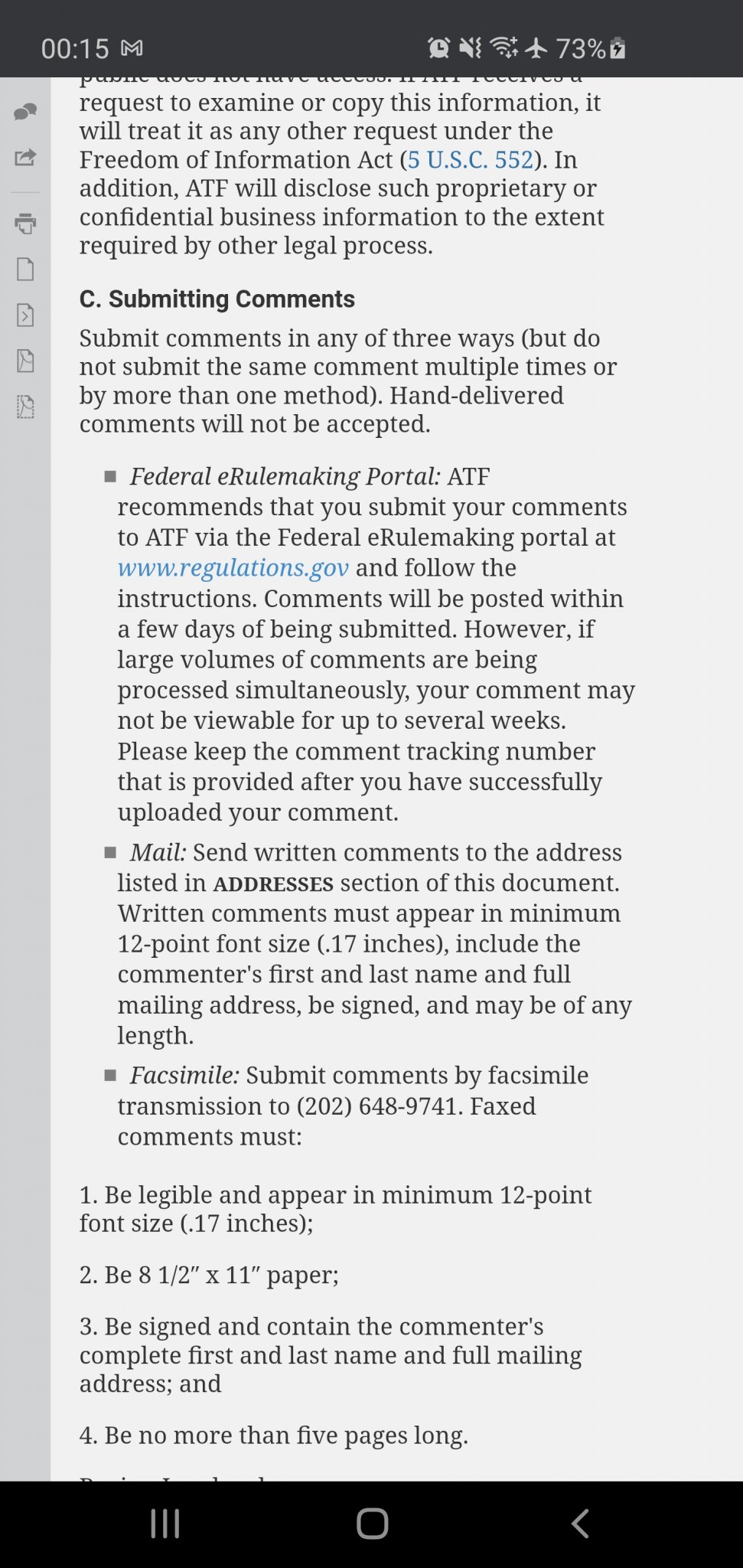The image size is (743, 1568).
Task: Follow the www.regulations.gov link
Action: tap(233, 568)
